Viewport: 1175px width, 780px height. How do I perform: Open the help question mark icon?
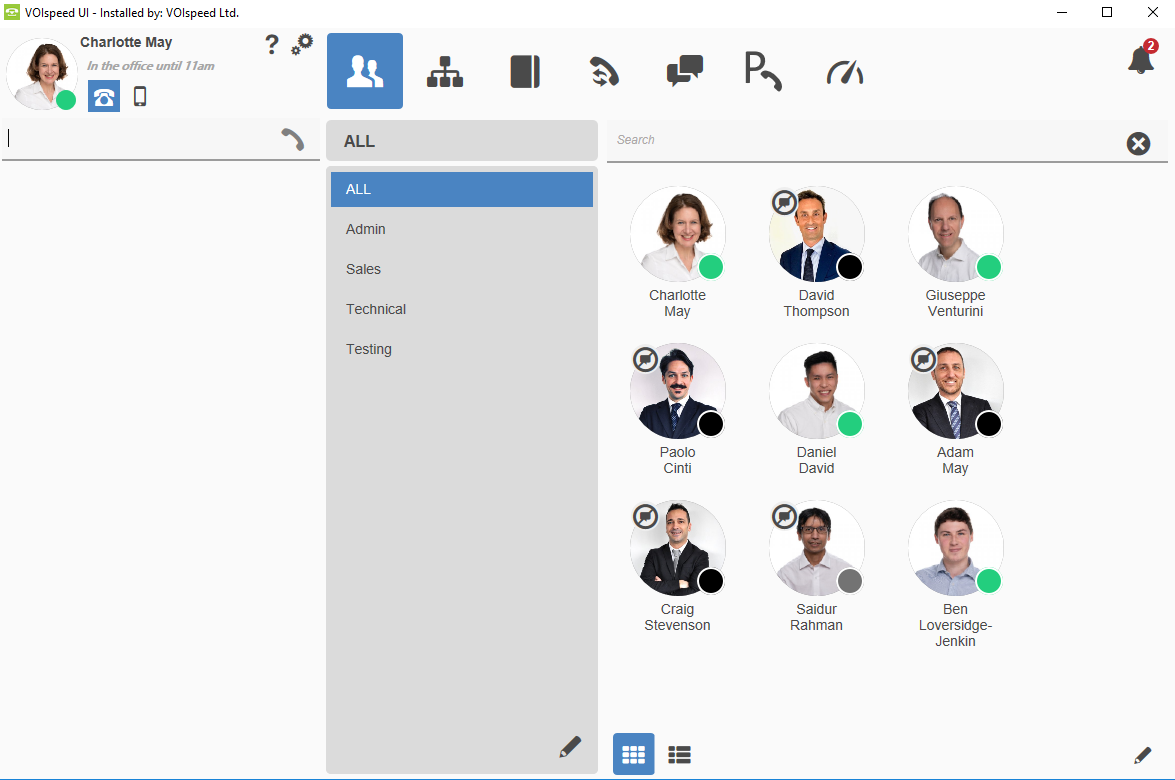[271, 44]
